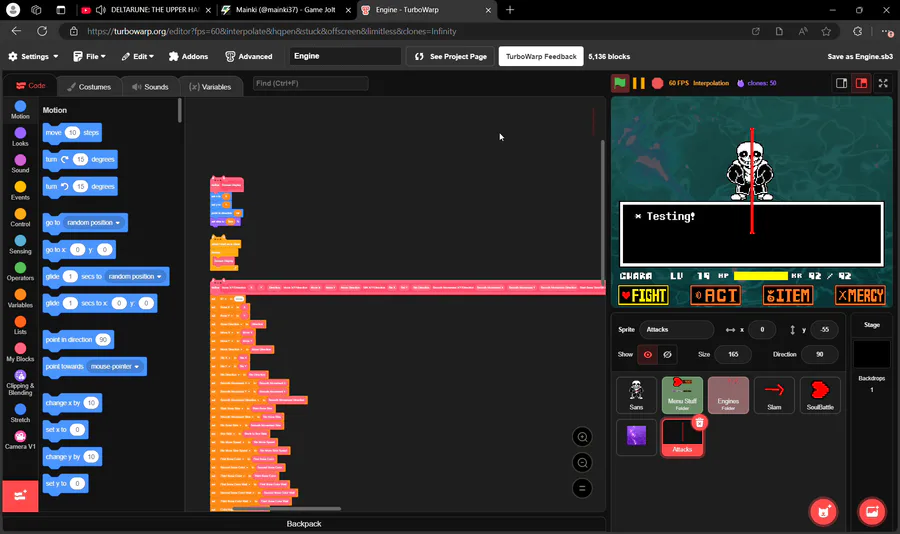Image resolution: width=900 pixels, height=534 pixels.
Task: Open the Menu Stuff folder
Action: [x=682, y=395]
